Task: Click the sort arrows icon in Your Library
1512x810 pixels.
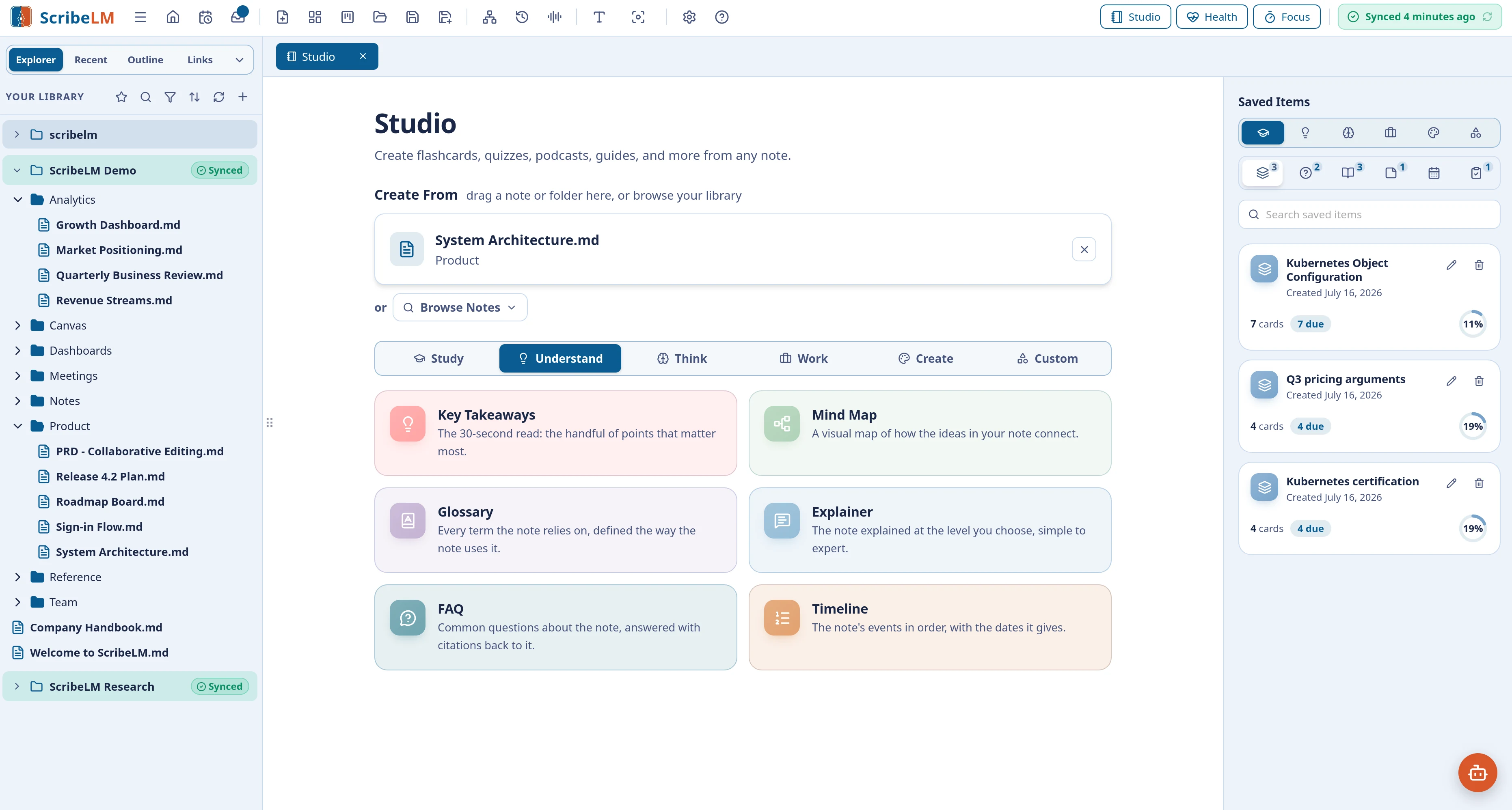Action: coord(194,97)
